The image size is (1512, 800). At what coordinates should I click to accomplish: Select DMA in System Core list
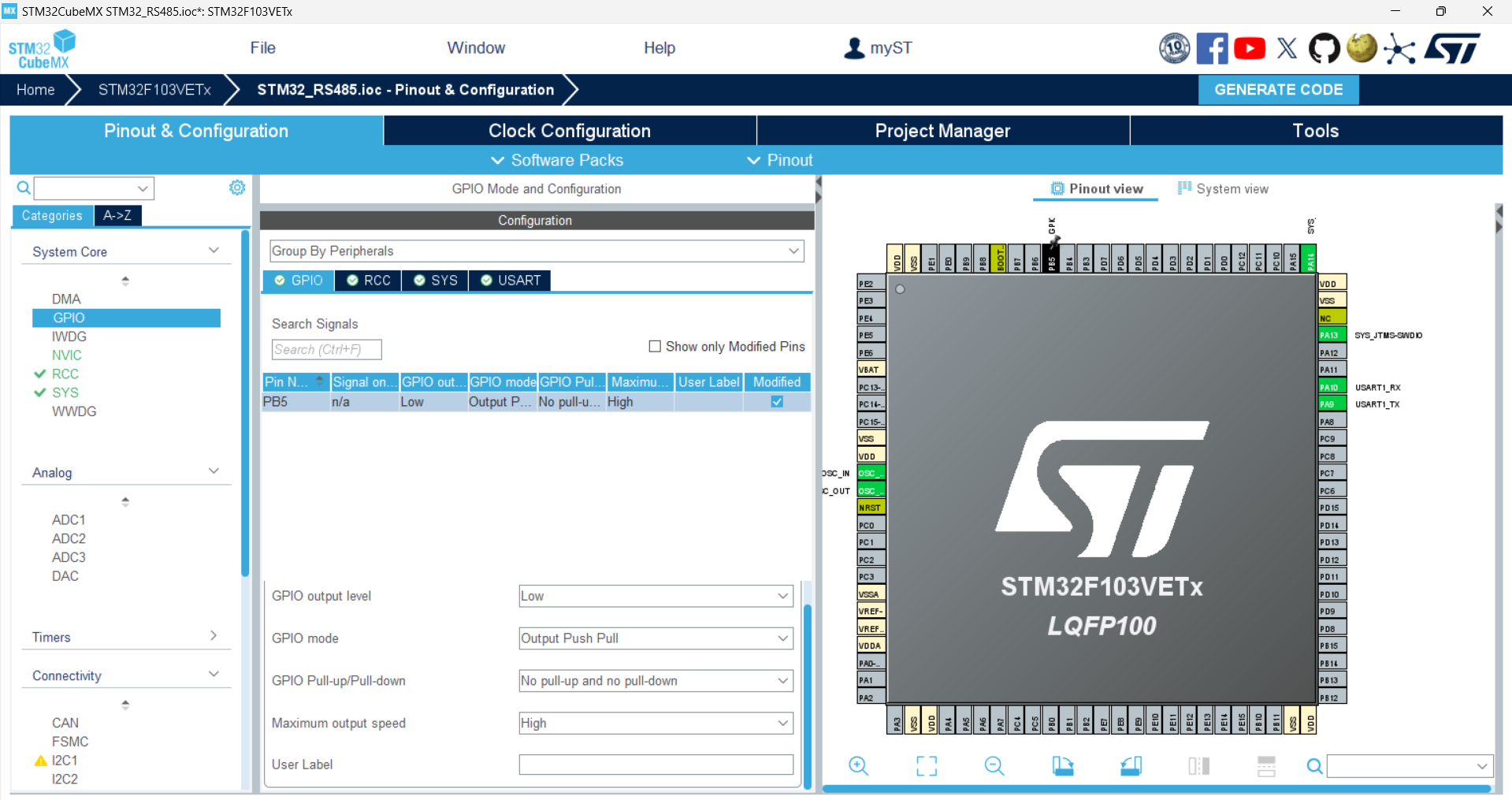tap(66, 299)
